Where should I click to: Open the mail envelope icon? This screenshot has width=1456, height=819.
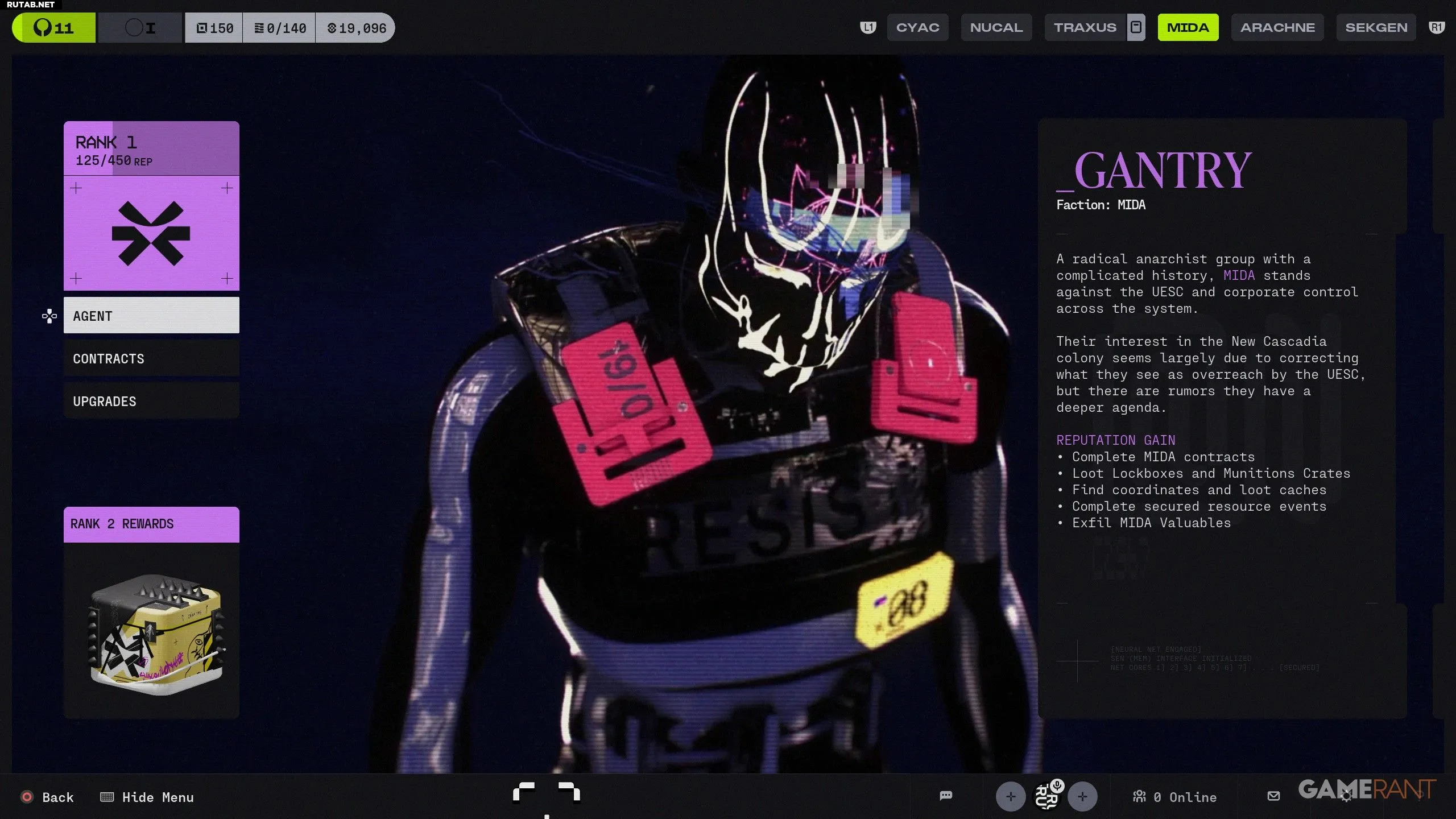1273,796
